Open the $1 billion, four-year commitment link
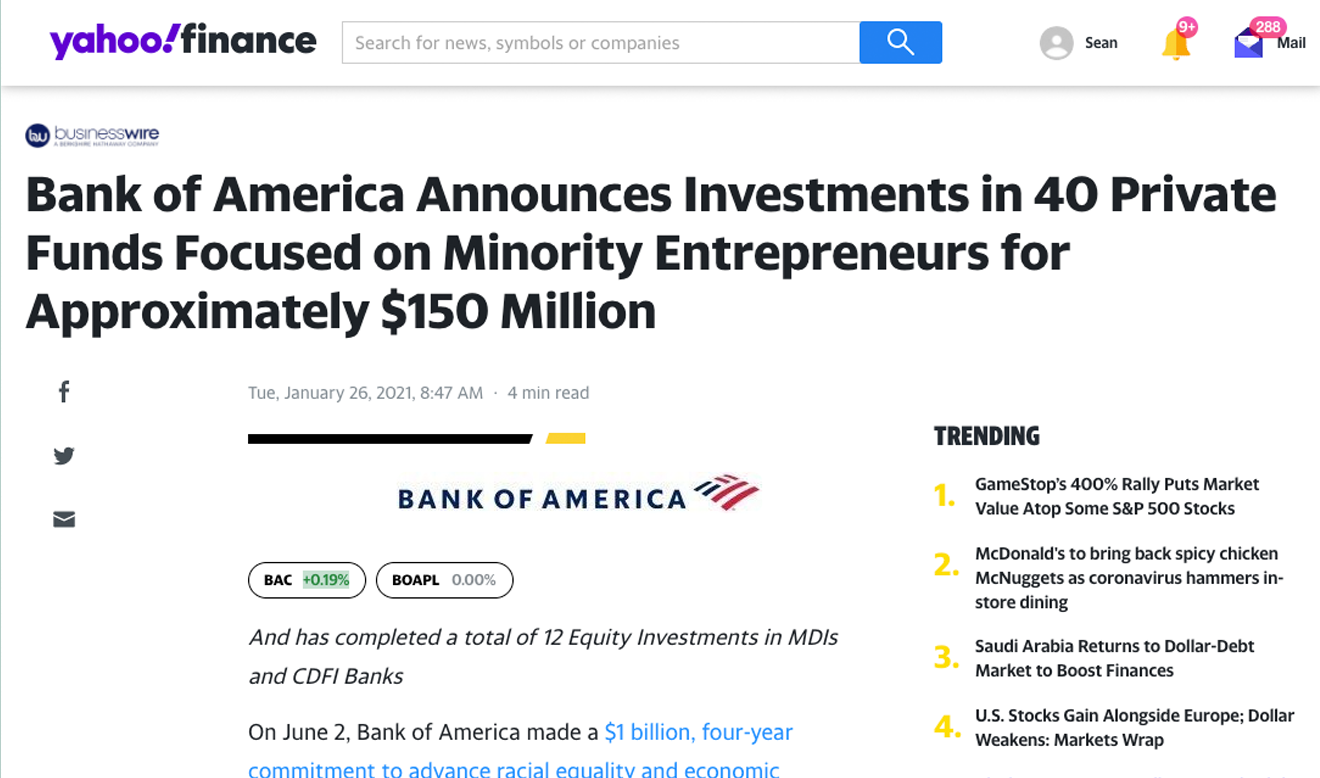The width and height of the screenshot is (1320, 778). 698,732
